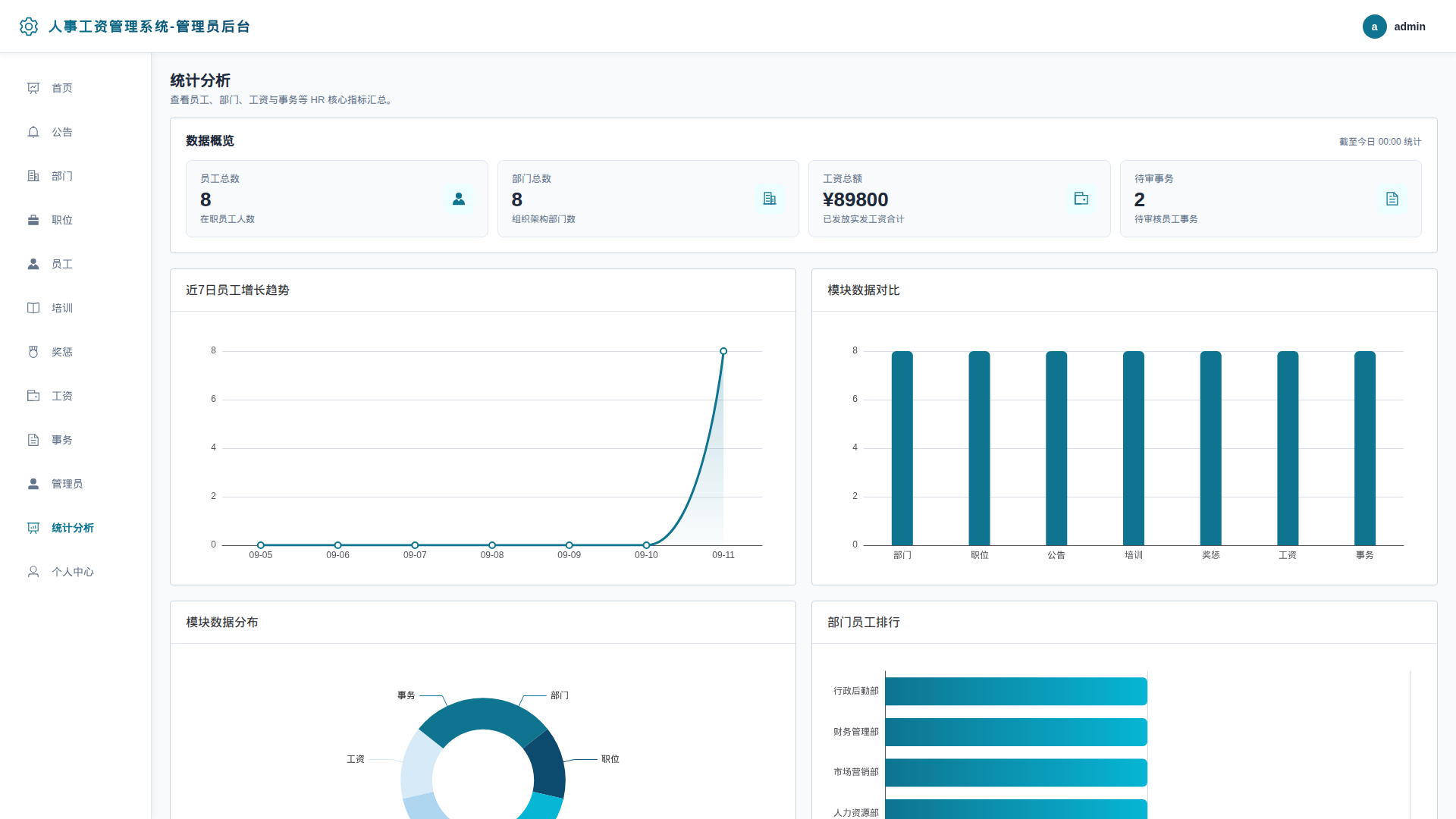Click the 员工 person icon in sidebar
The image size is (1456, 819).
(x=33, y=264)
